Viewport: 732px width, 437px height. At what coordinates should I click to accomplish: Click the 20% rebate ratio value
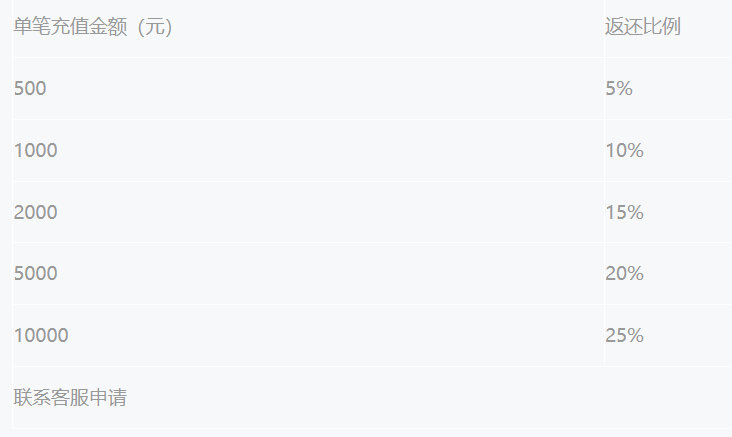[624, 273]
